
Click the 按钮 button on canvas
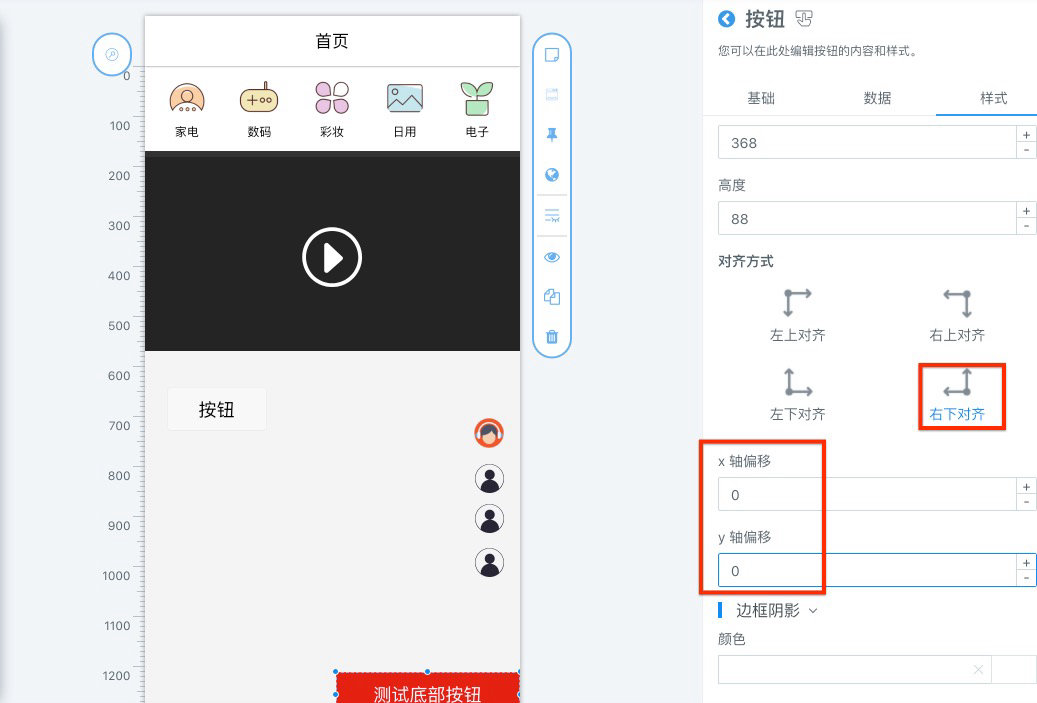pos(217,409)
